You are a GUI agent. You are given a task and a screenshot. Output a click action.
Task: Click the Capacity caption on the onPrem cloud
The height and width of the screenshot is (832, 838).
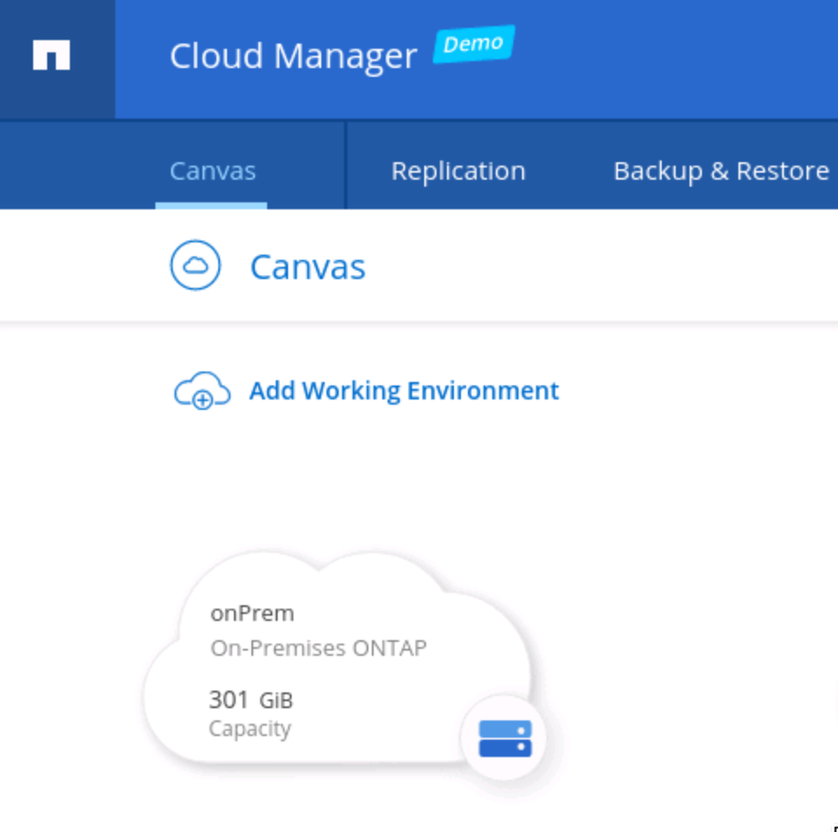(249, 729)
